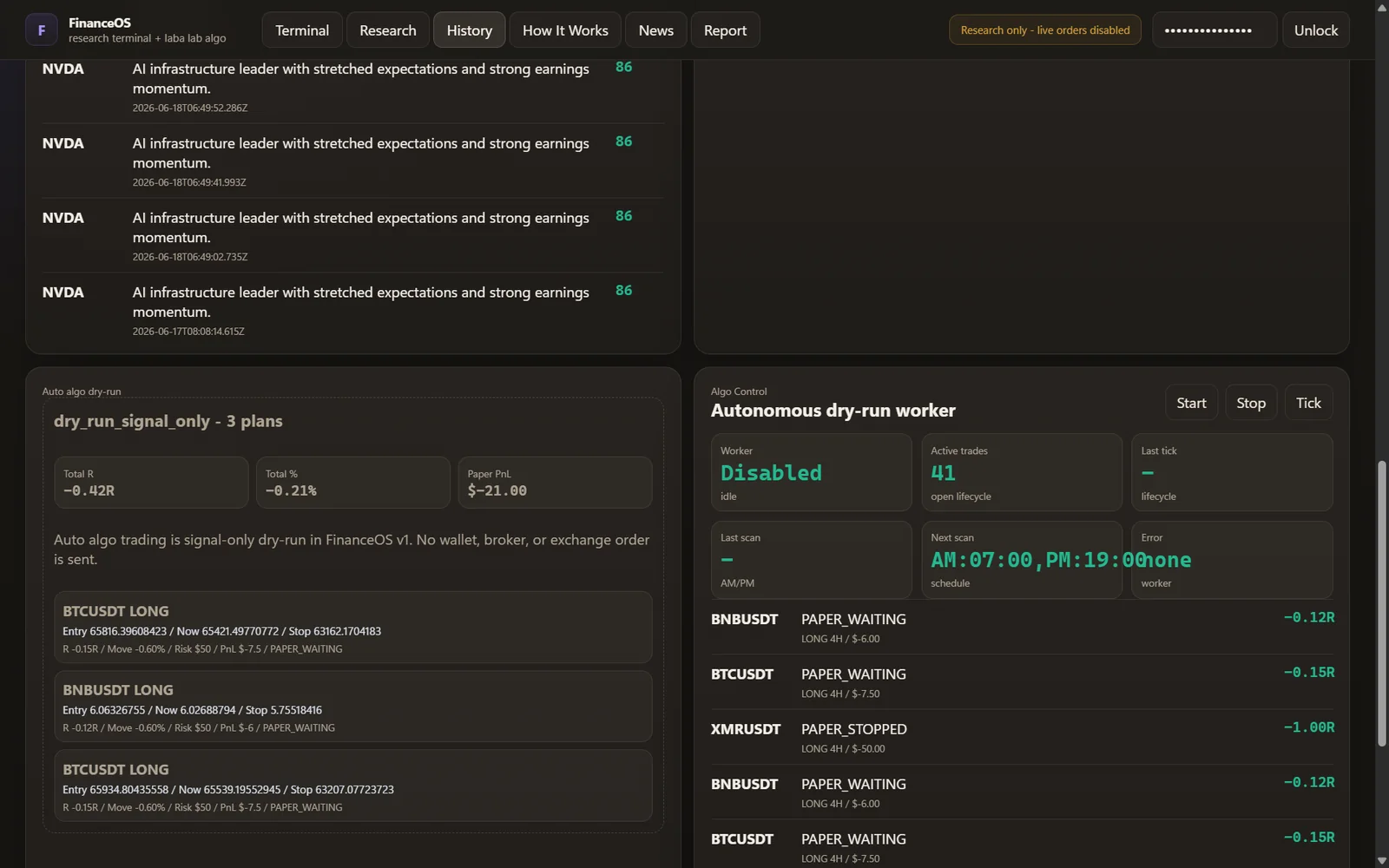Click the scrollbar down arrow
Image resolution: width=1389 pixels, height=868 pixels.
(1382, 860)
